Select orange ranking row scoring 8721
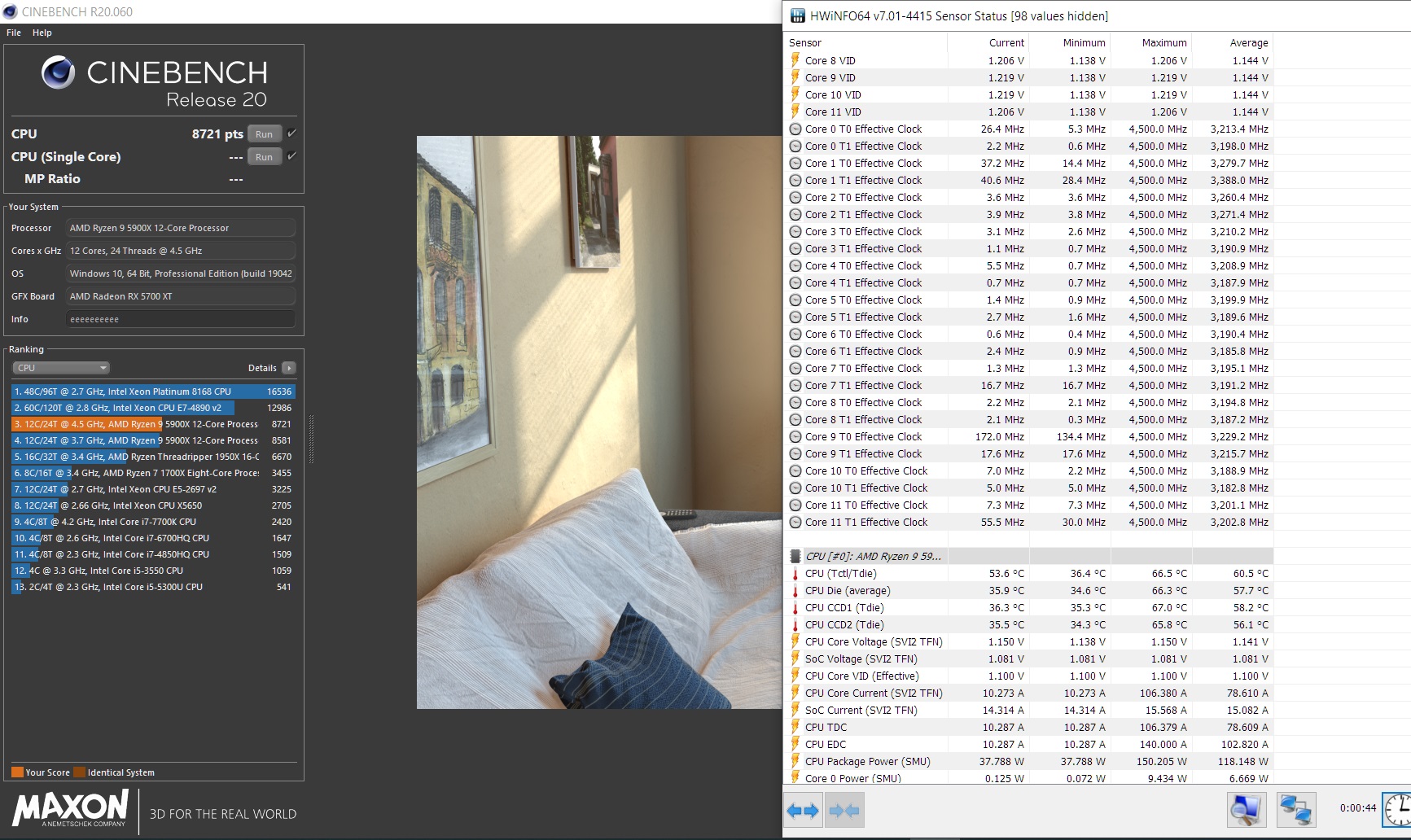The width and height of the screenshot is (1411, 840). (153, 424)
